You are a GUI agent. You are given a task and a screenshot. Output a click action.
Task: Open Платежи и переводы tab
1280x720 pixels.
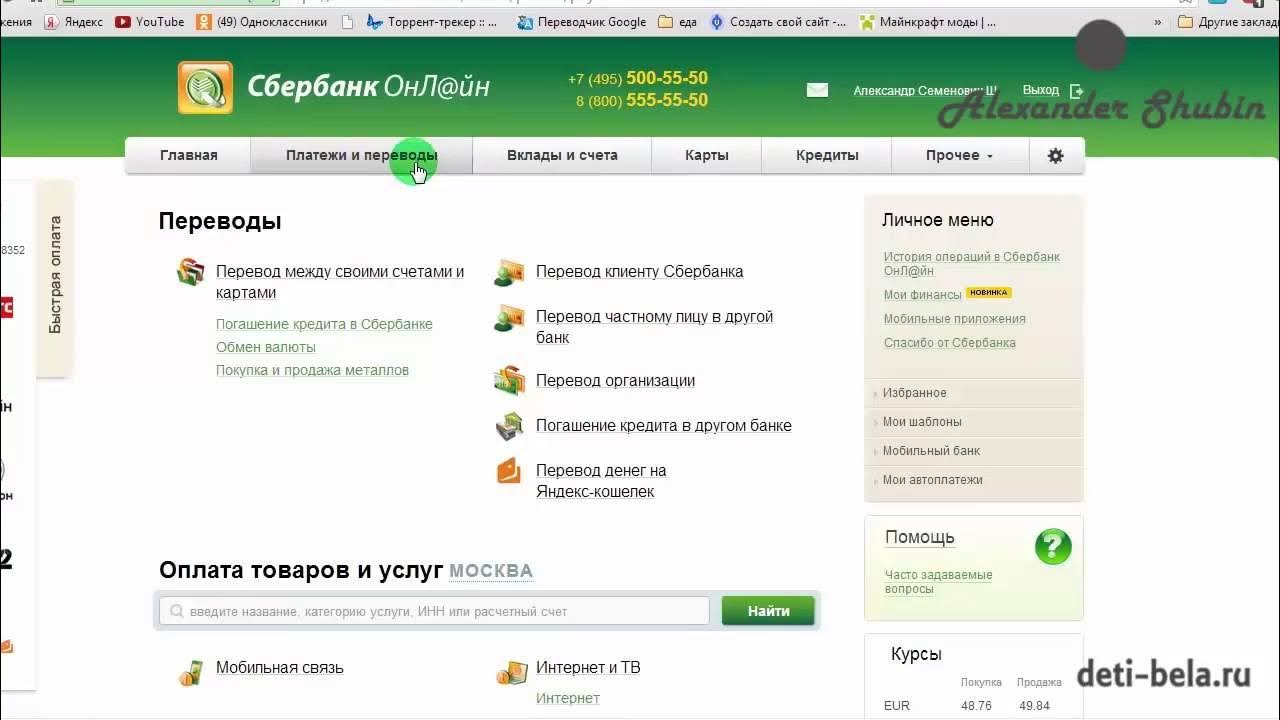tap(361, 156)
